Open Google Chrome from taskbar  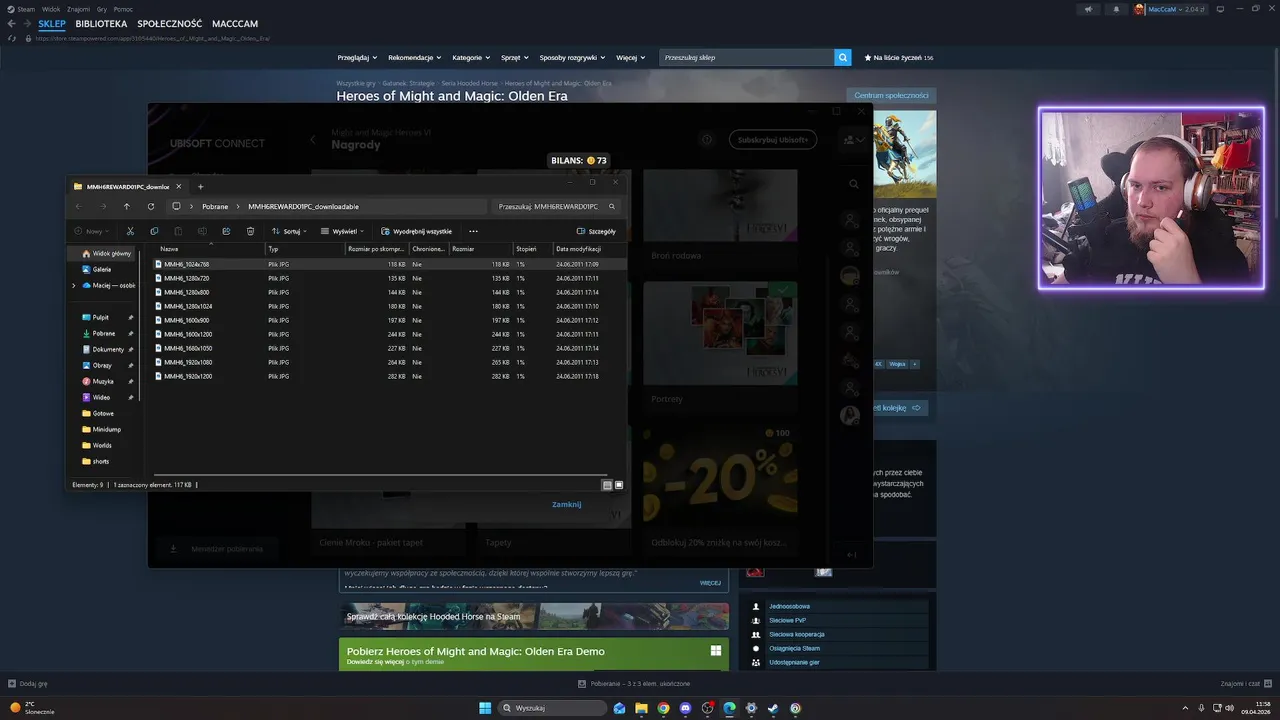pyautogui.click(x=663, y=708)
